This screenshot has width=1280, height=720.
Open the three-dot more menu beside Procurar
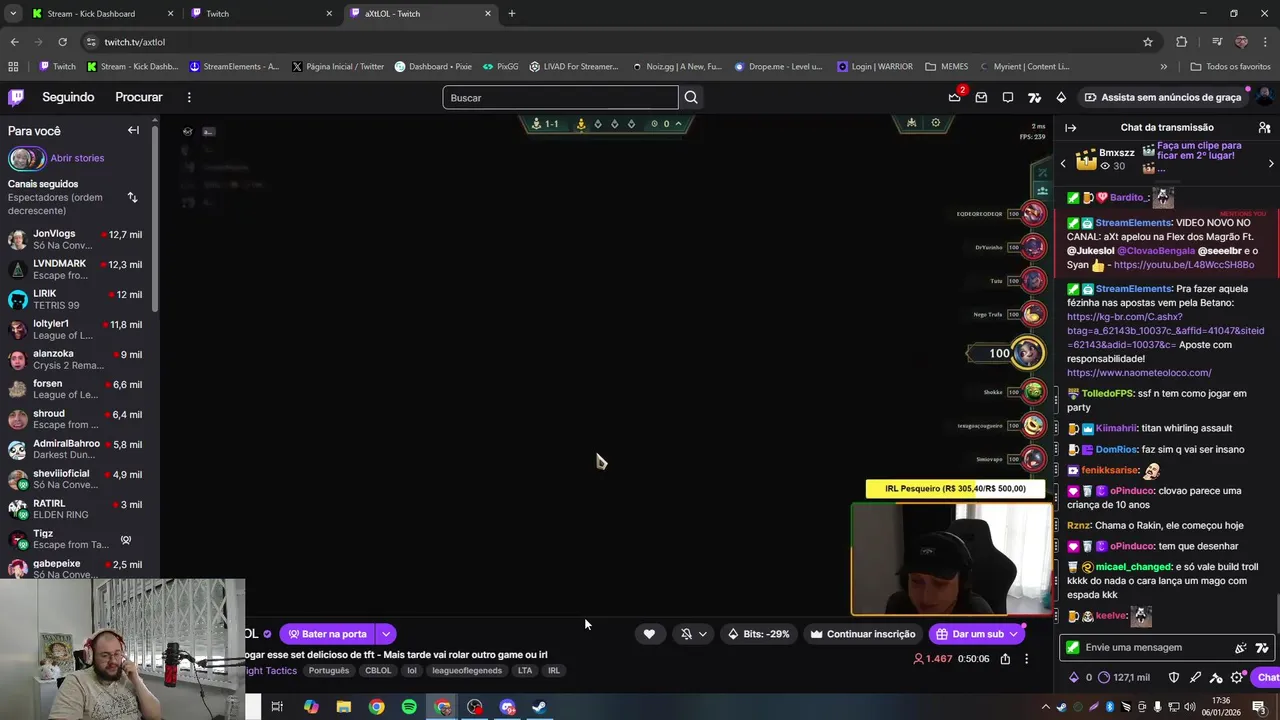click(189, 97)
